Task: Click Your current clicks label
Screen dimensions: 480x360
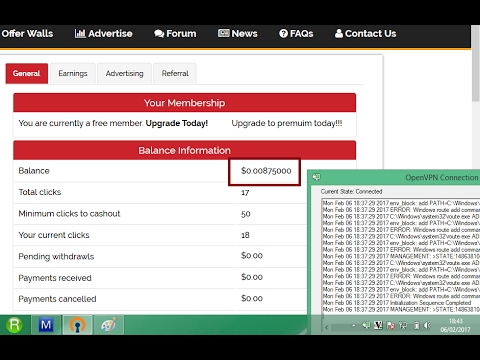Action: click(x=54, y=235)
